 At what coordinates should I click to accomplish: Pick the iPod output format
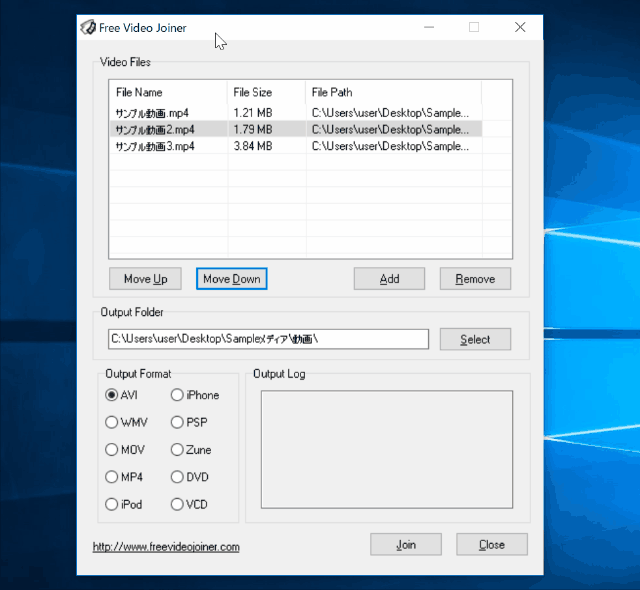coord(124,504)
